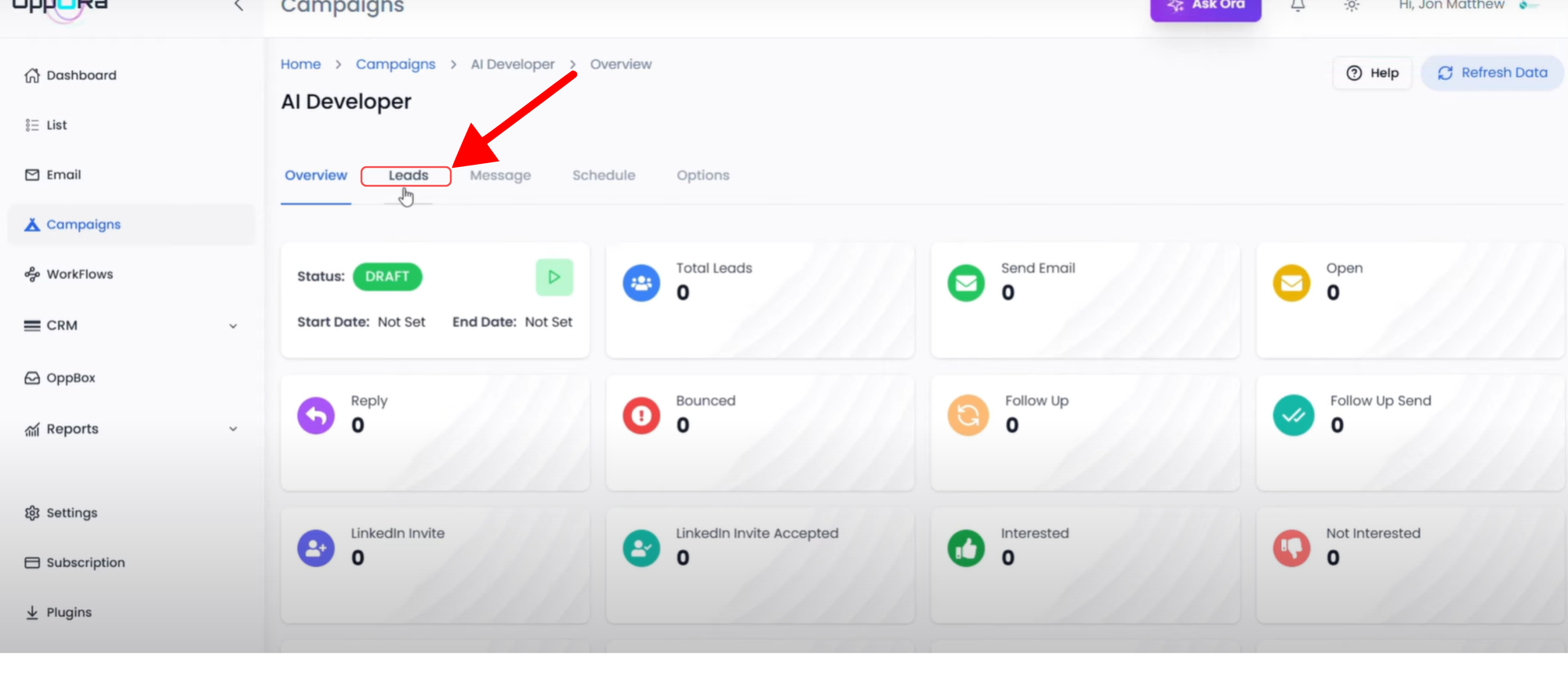Click the Campaigns breadcrumb link
This screenshot has width=1568, height=683.
coord(395,64)
